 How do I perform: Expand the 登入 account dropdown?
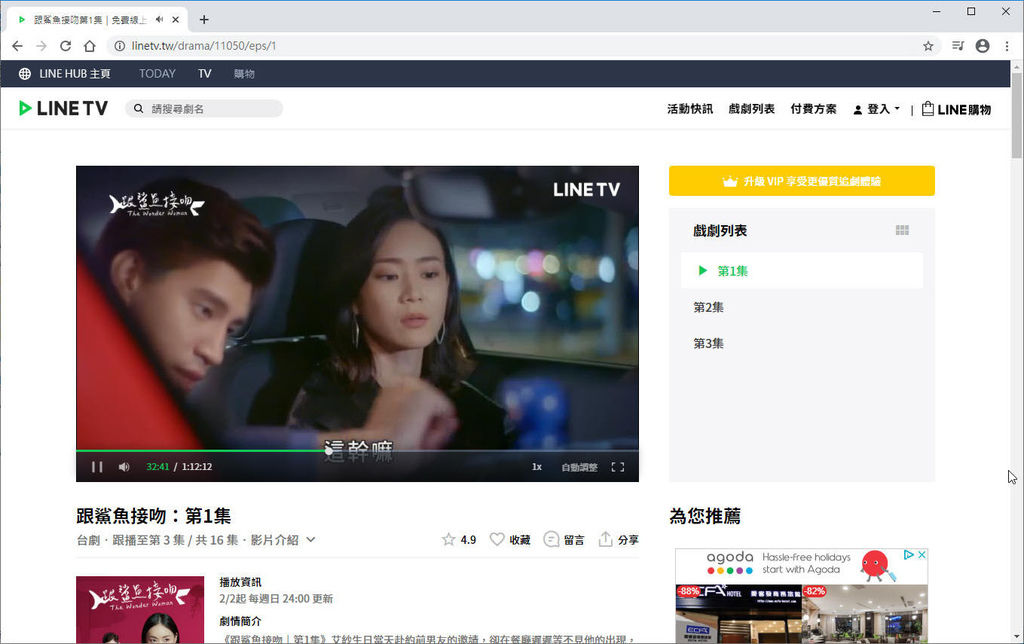coord(876,109)
